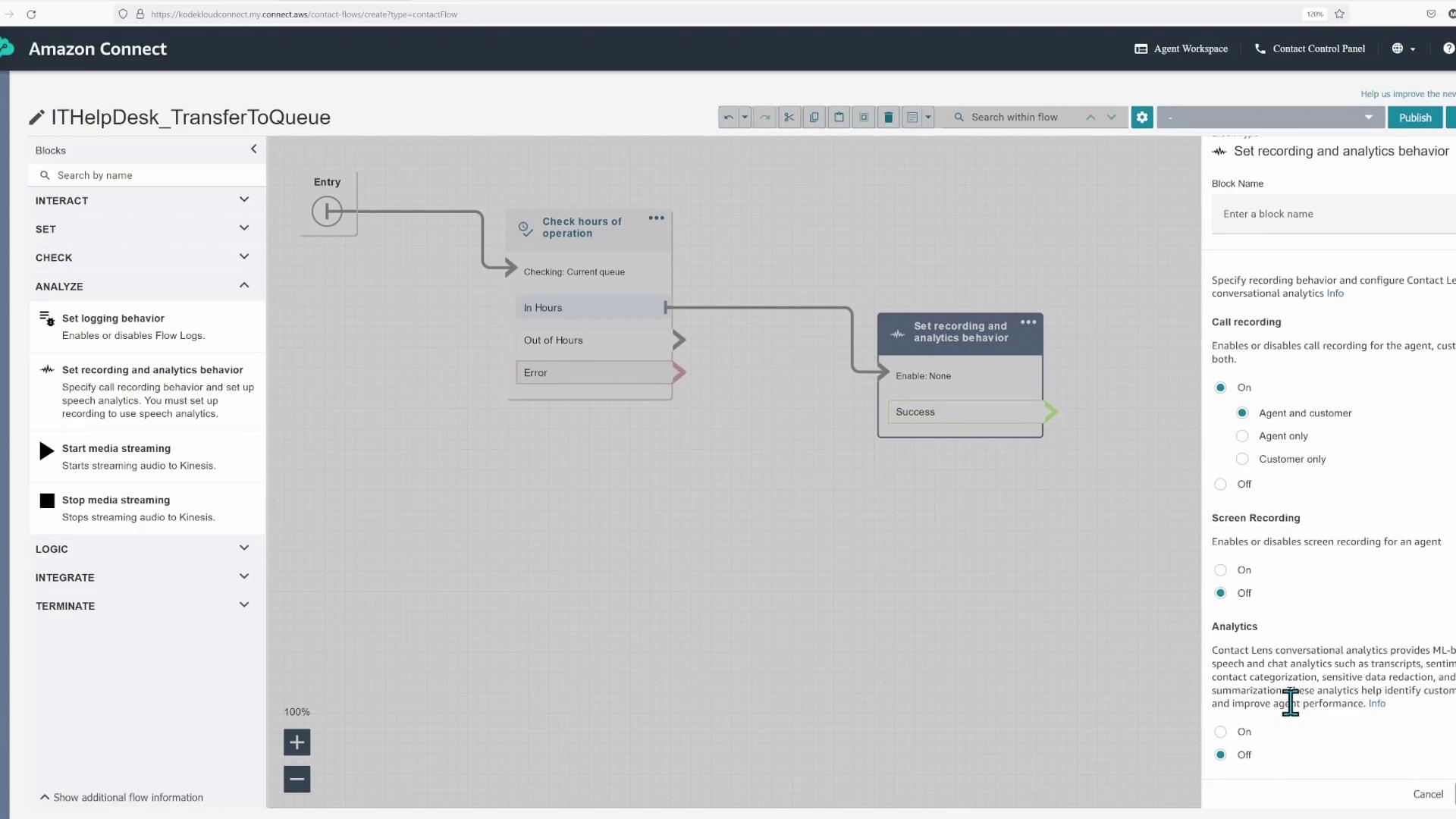This screenshot has width=1456, height=819.
Task: Enable Screen Recording On option
Action: pos(1220,570)
